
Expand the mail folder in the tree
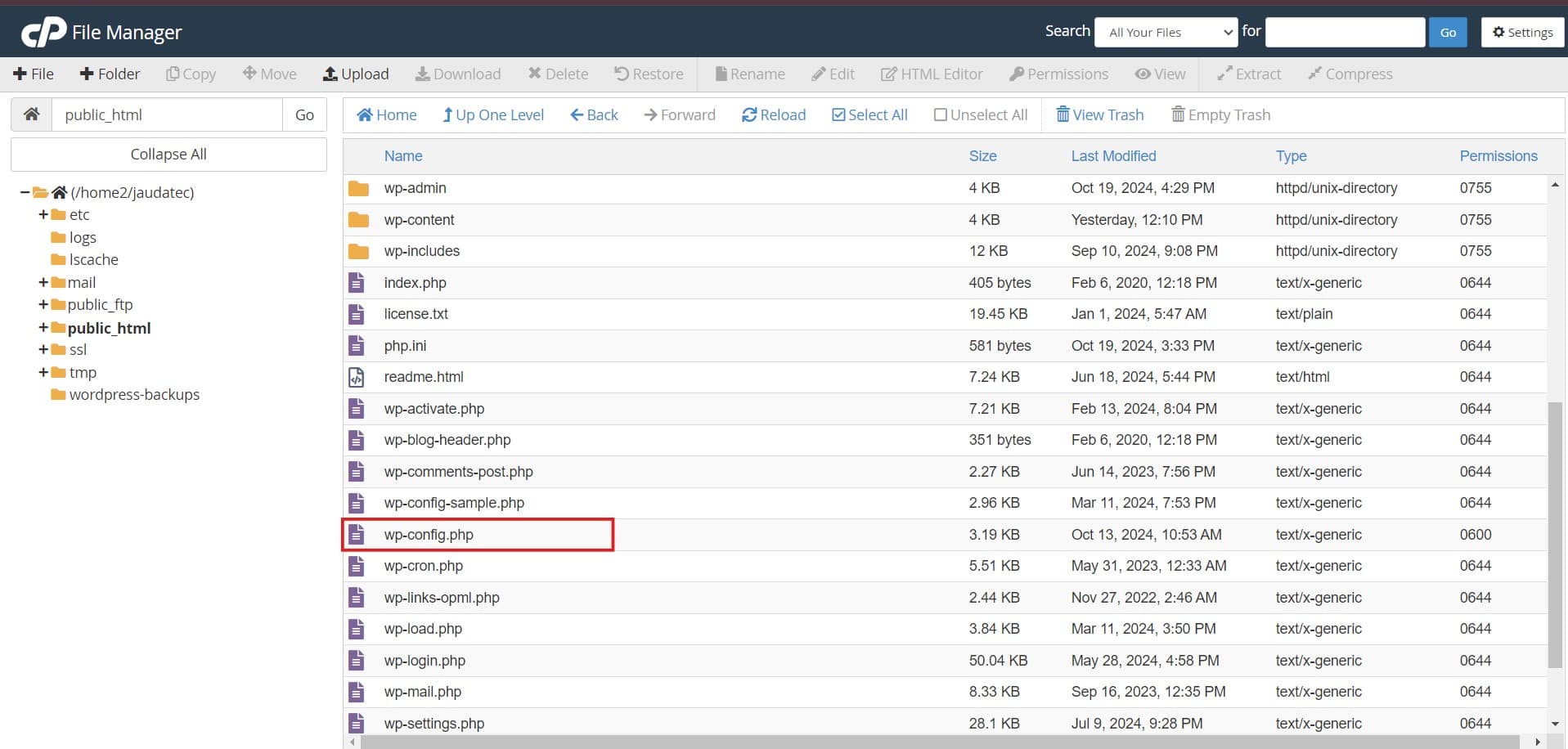pos(43,282)
